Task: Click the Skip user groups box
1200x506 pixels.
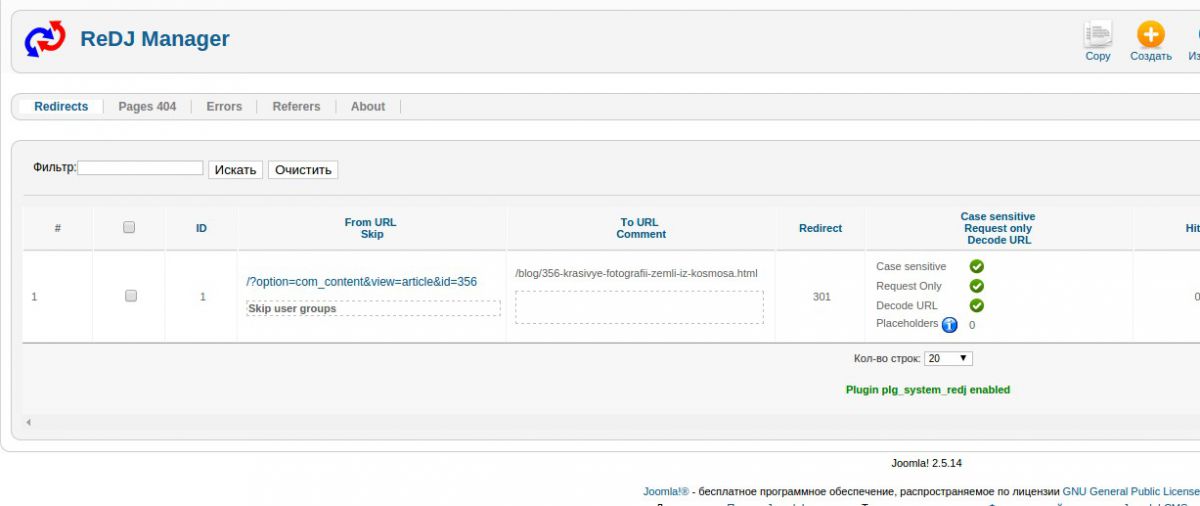Action: click(x=373, y=308)
